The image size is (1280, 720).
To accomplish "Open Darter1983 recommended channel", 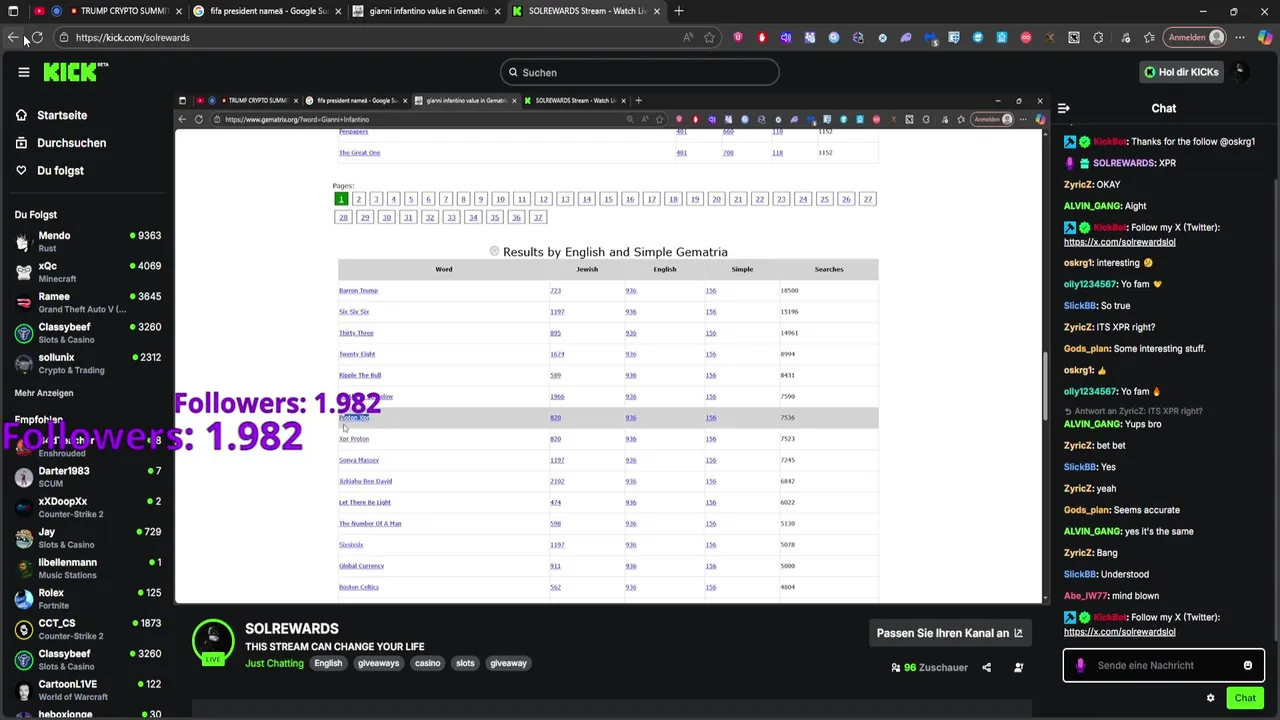I will [x=88, y=477].
